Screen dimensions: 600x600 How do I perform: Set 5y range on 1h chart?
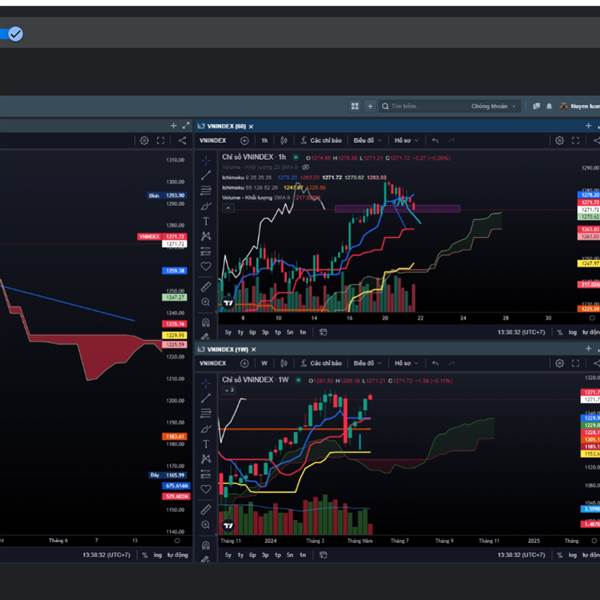click(x=228, y=332)
